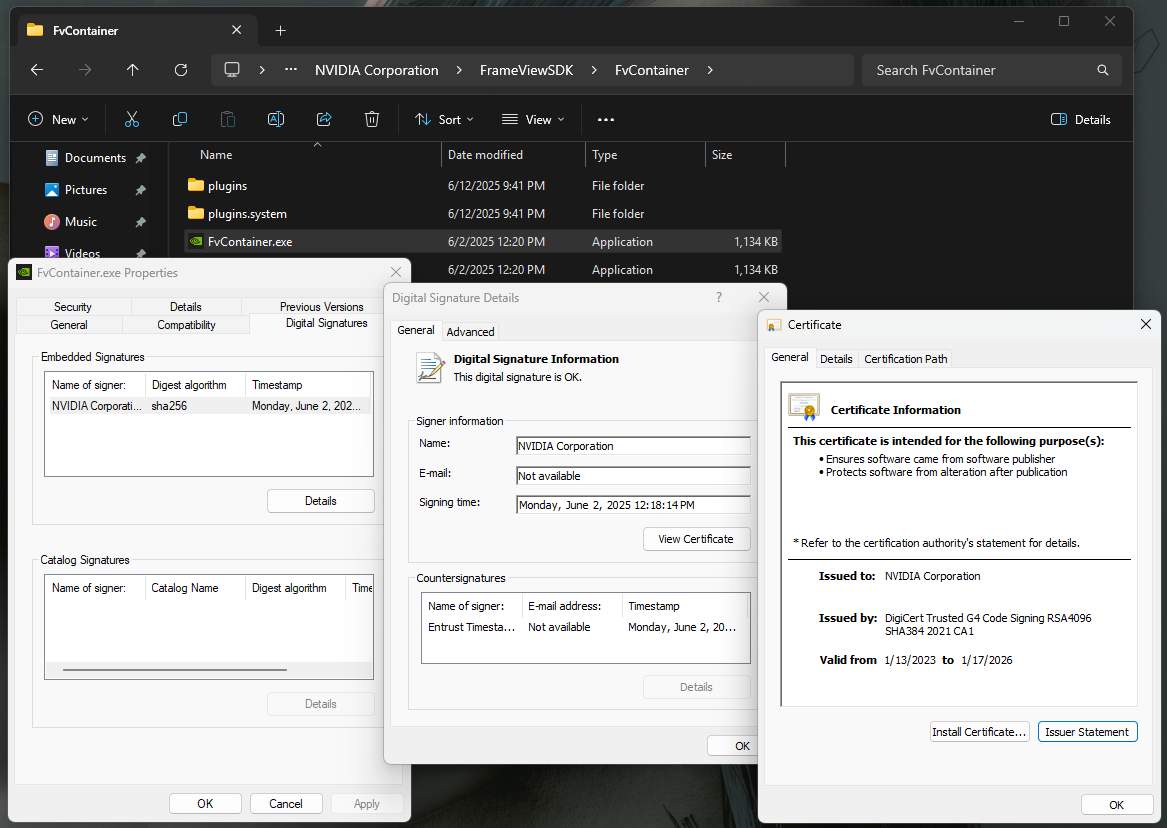Toggle the Details pane in Explorer
This screenshot has width=1167, height=828.
point(1081,119)
